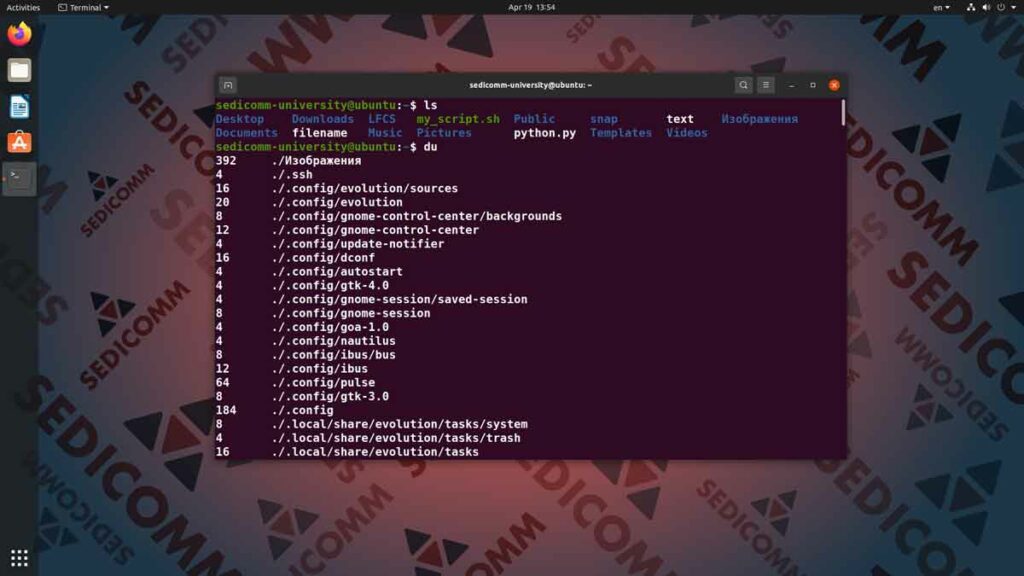The height and width of the screenshot is (576, 1024).
Task: Open a new tab in the terminal
Action: pyautogui.click(x=228, y=85)
